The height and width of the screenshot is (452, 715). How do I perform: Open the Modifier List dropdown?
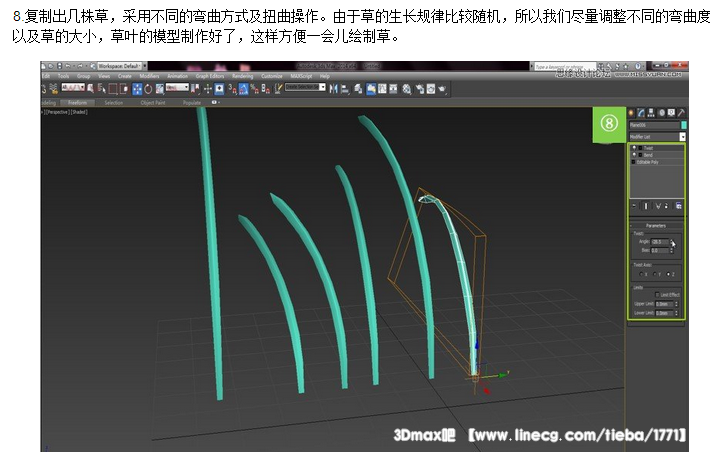[658, 137]
